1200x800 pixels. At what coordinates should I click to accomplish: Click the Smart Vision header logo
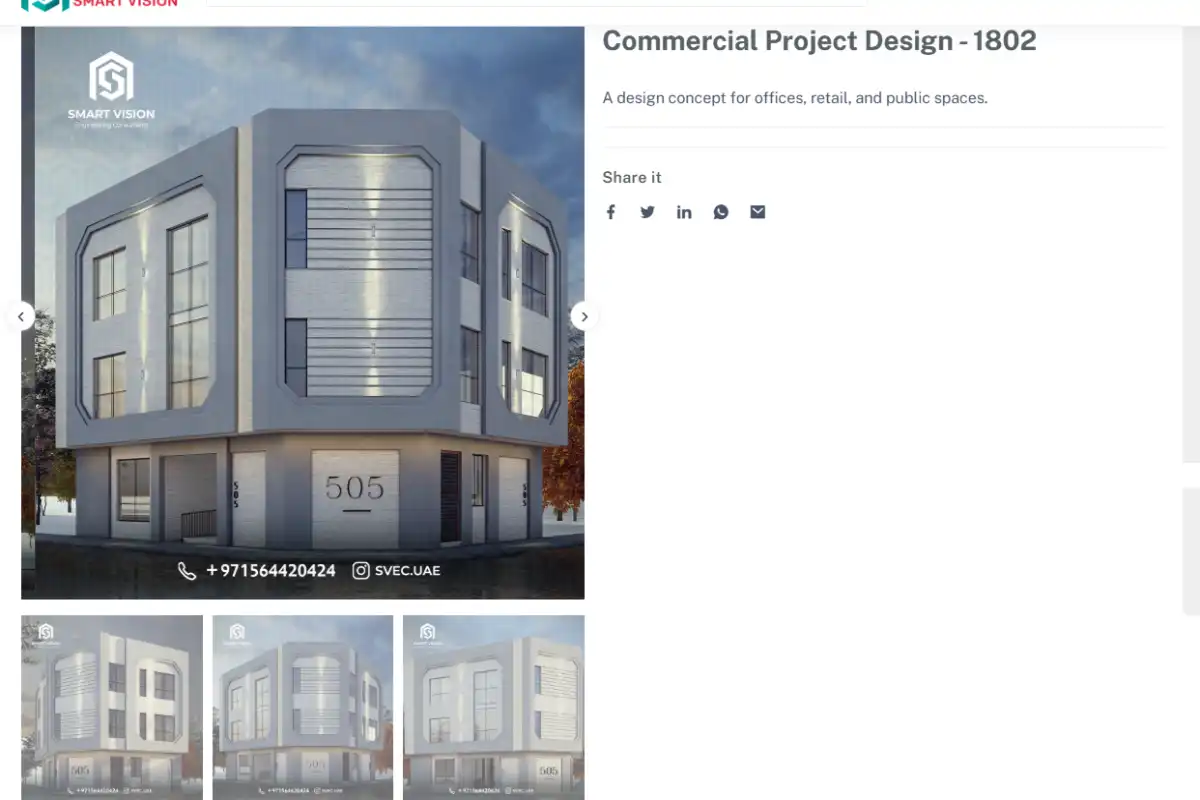click(x=100, y=5)
